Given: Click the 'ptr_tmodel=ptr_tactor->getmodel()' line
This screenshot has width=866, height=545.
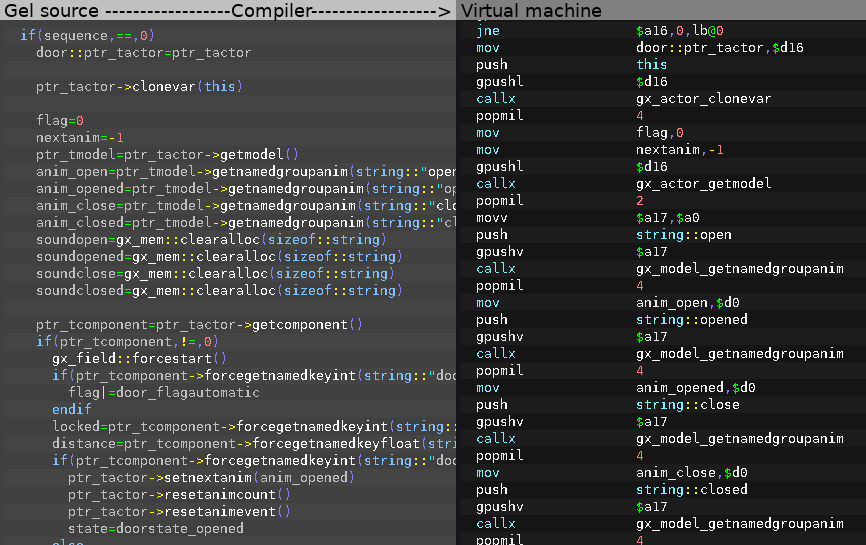Looking at the screenshot, I should click(x=167, y=155).
